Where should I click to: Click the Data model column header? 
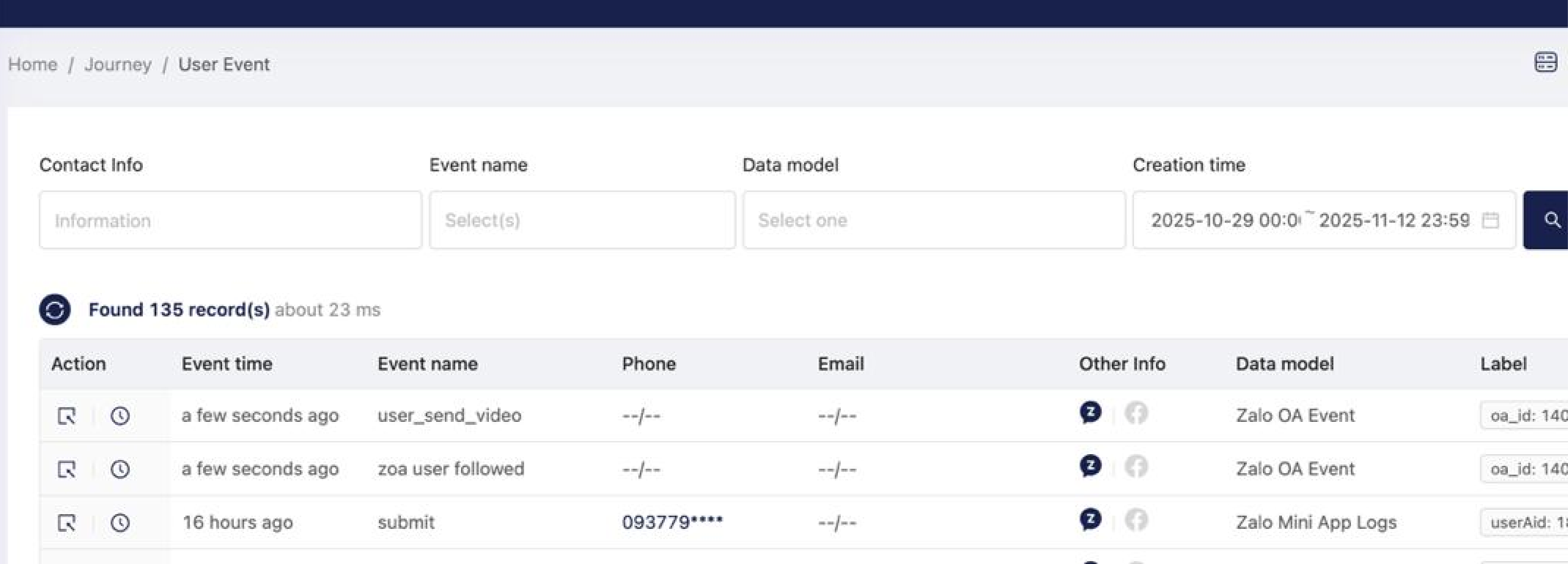pyautogui.click(x=1284, y=364)
